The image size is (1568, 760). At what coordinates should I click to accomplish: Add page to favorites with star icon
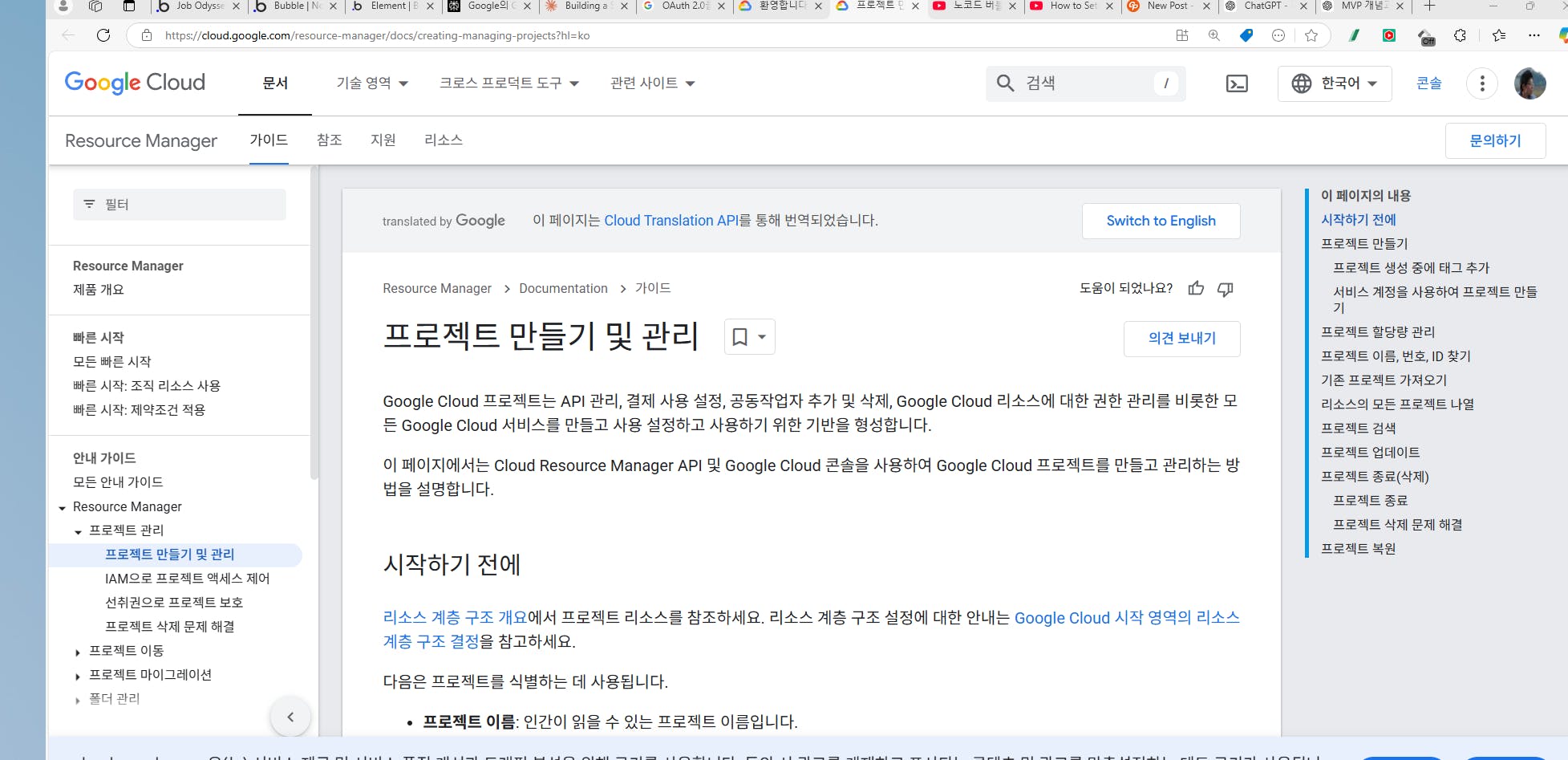click(1311, 35)
